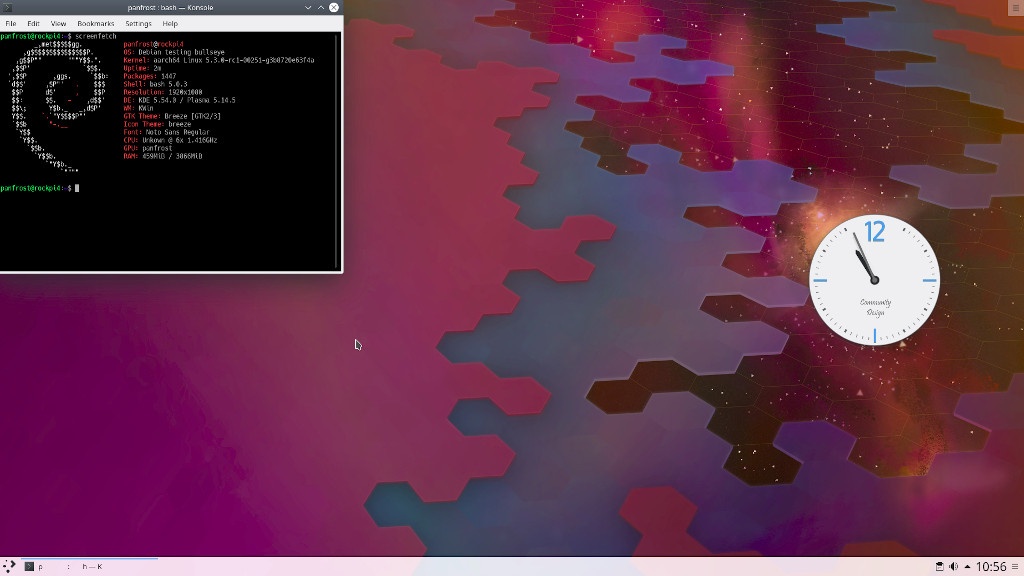Click the 'Shell: bash 5.0.3' line
The image size is (1024, 576).
[x=155, y=84]
